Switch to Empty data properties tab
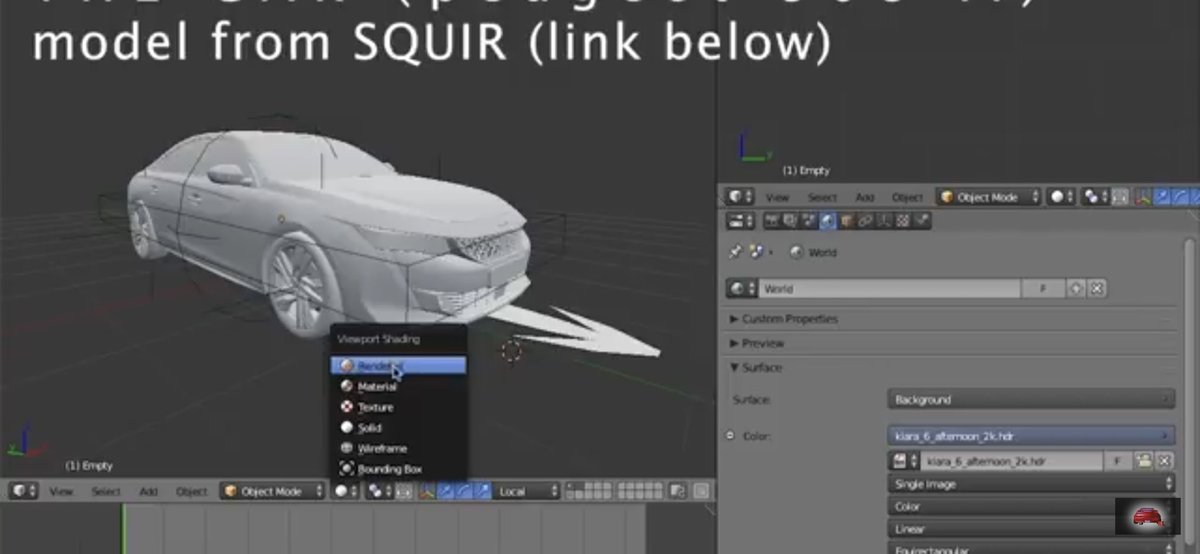The image size is (1200, 554). [x=884, y=221]
